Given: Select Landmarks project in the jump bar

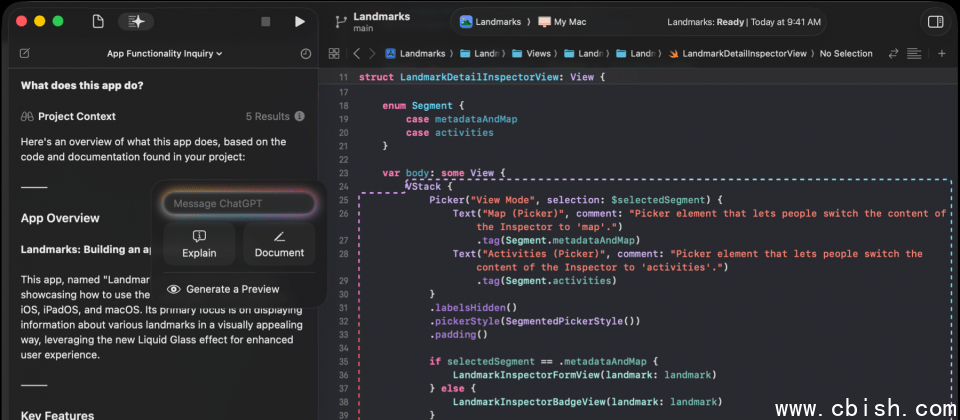Looking at the screenshot, I should click(416, 54).
